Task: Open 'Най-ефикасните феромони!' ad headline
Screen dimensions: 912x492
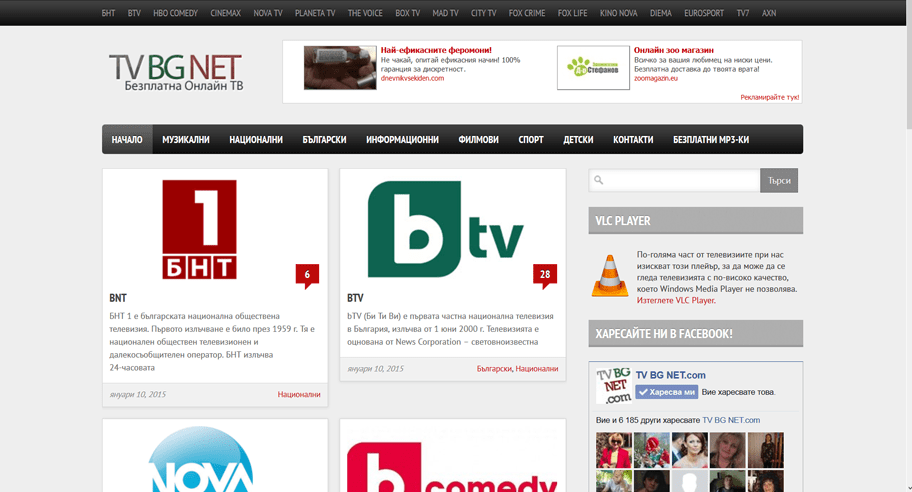Action: coord(436,50)
